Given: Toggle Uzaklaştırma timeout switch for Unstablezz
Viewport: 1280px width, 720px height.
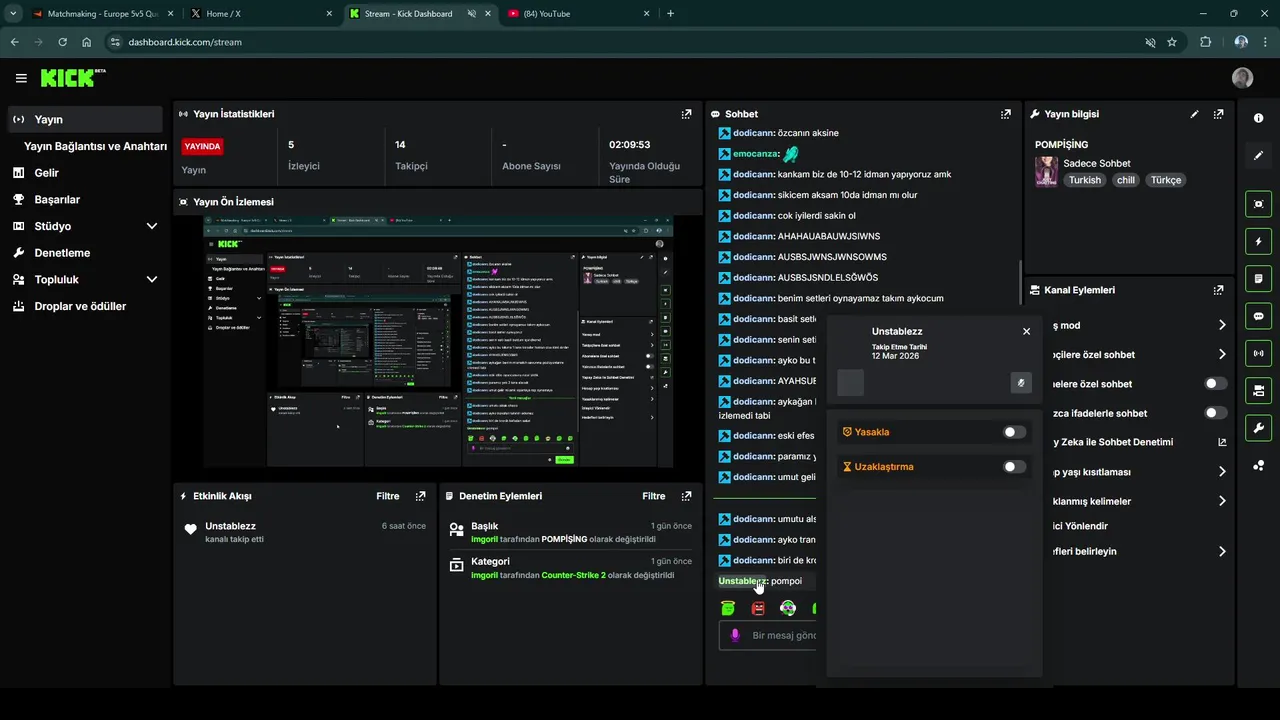Looking at the screenshot, I should click(x=1014, y=467).
